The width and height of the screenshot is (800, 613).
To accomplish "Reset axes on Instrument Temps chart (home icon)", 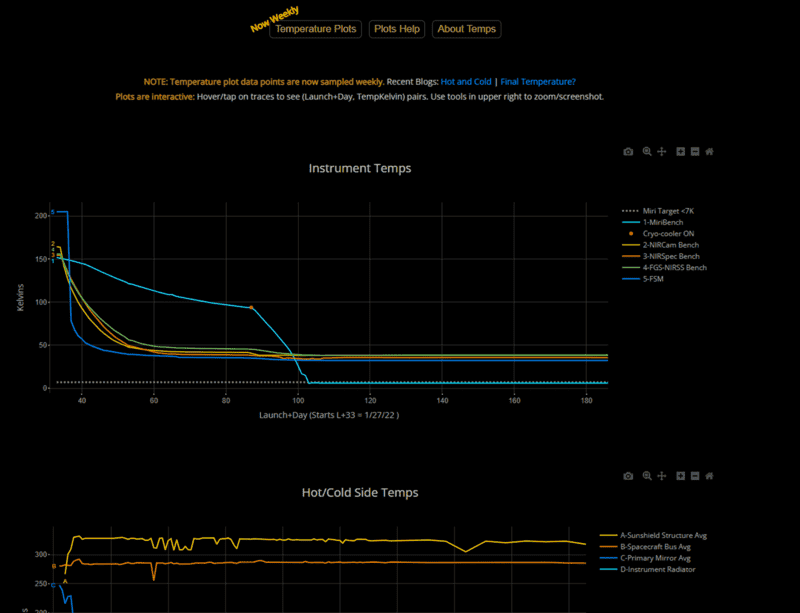I will pos(709,152).
